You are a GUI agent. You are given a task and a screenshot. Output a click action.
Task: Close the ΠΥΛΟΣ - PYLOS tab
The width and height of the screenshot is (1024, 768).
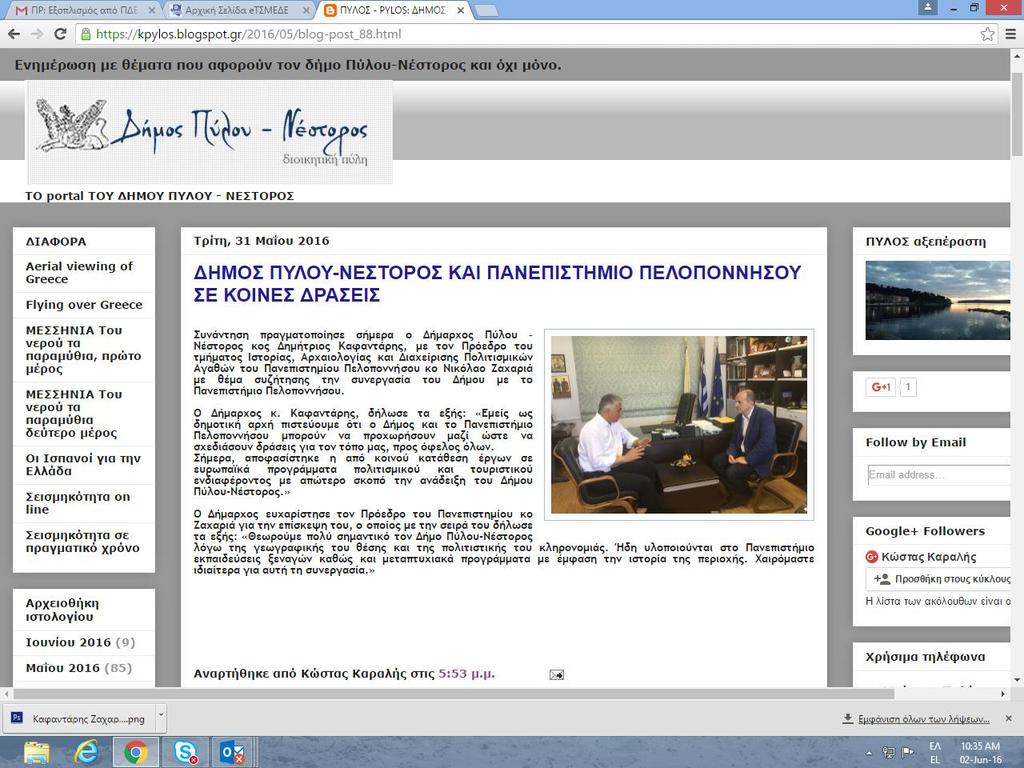coord(461,10)
